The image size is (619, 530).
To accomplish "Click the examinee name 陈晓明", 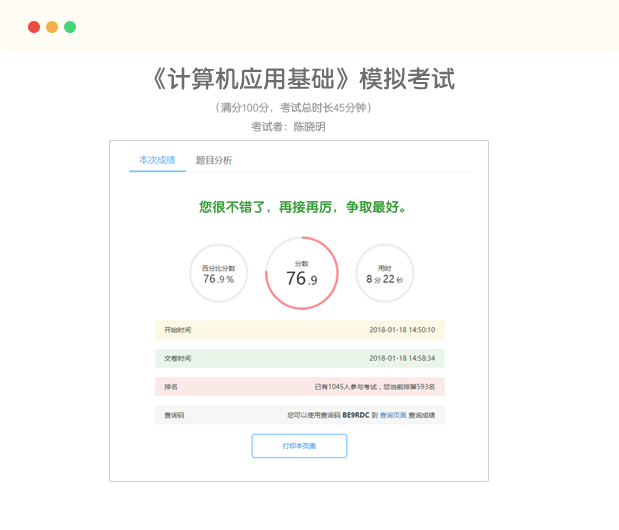I will (x=308, y=127).
